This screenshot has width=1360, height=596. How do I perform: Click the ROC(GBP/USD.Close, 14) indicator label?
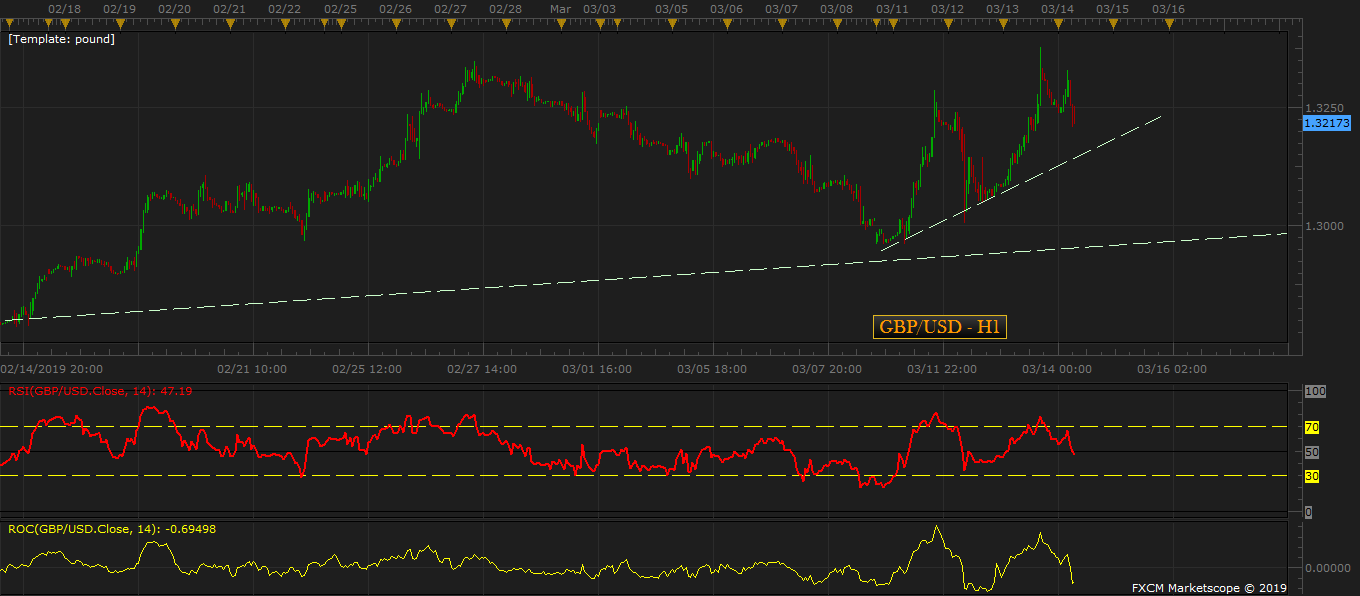(x=112, y=527)
